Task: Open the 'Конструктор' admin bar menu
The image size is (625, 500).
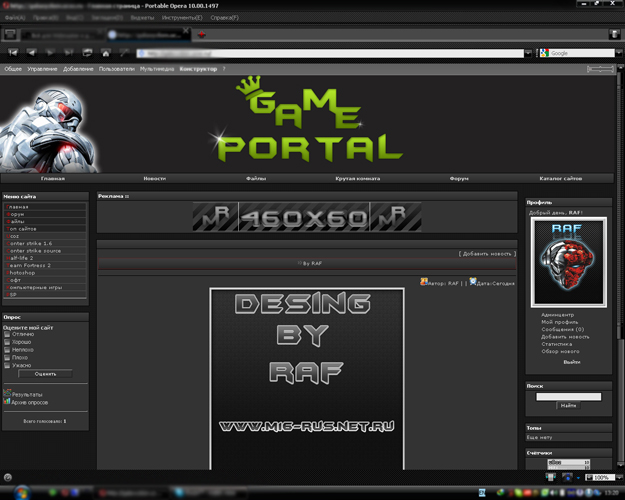Action: point(198,69)
